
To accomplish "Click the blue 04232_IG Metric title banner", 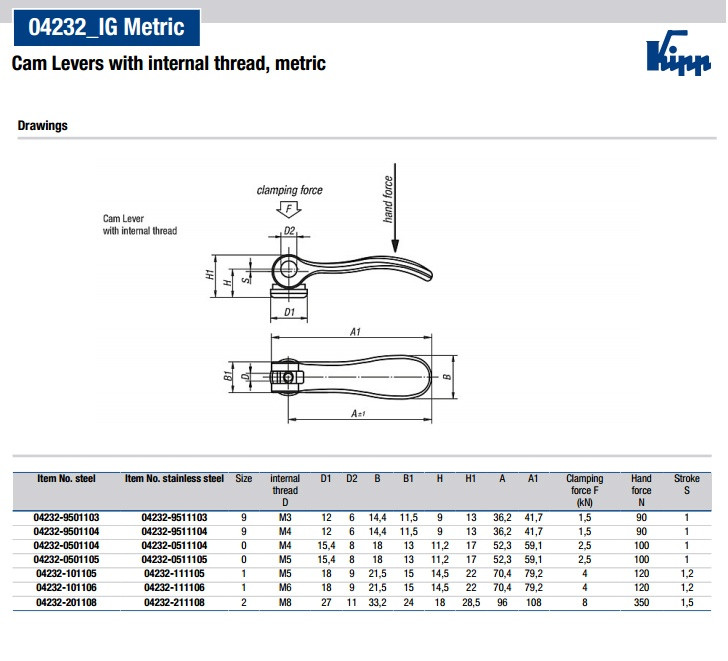I will click(x=100, y=27).
